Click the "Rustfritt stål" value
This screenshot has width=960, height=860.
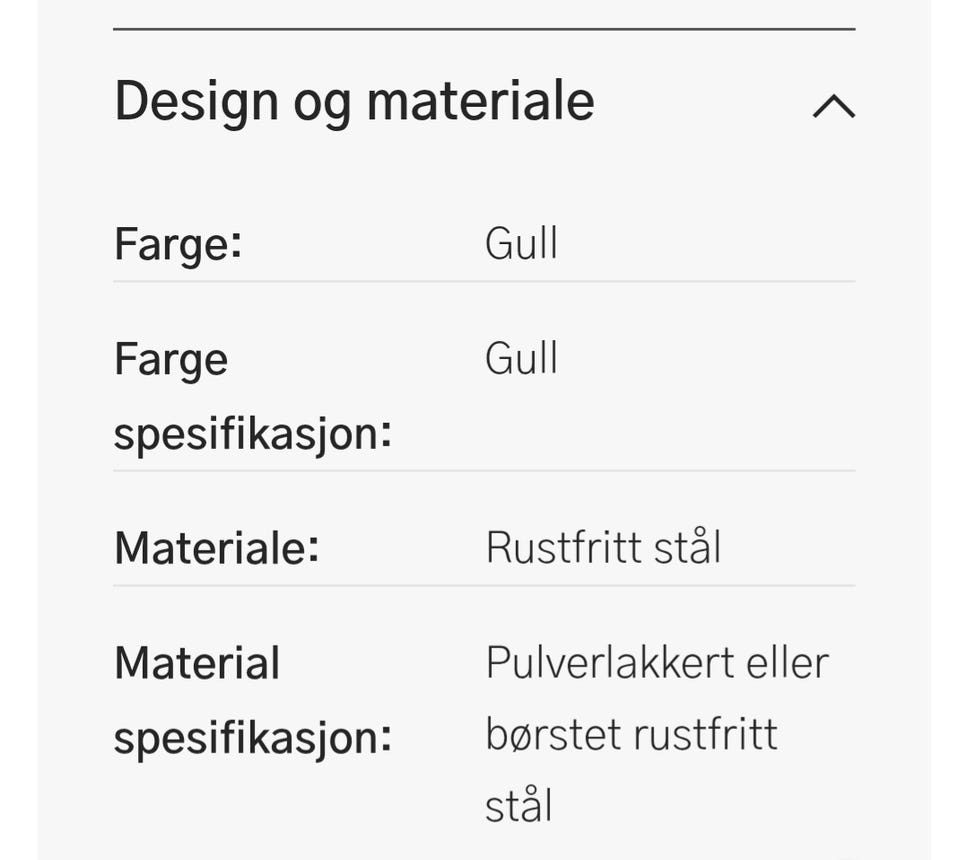coord(603,548)
